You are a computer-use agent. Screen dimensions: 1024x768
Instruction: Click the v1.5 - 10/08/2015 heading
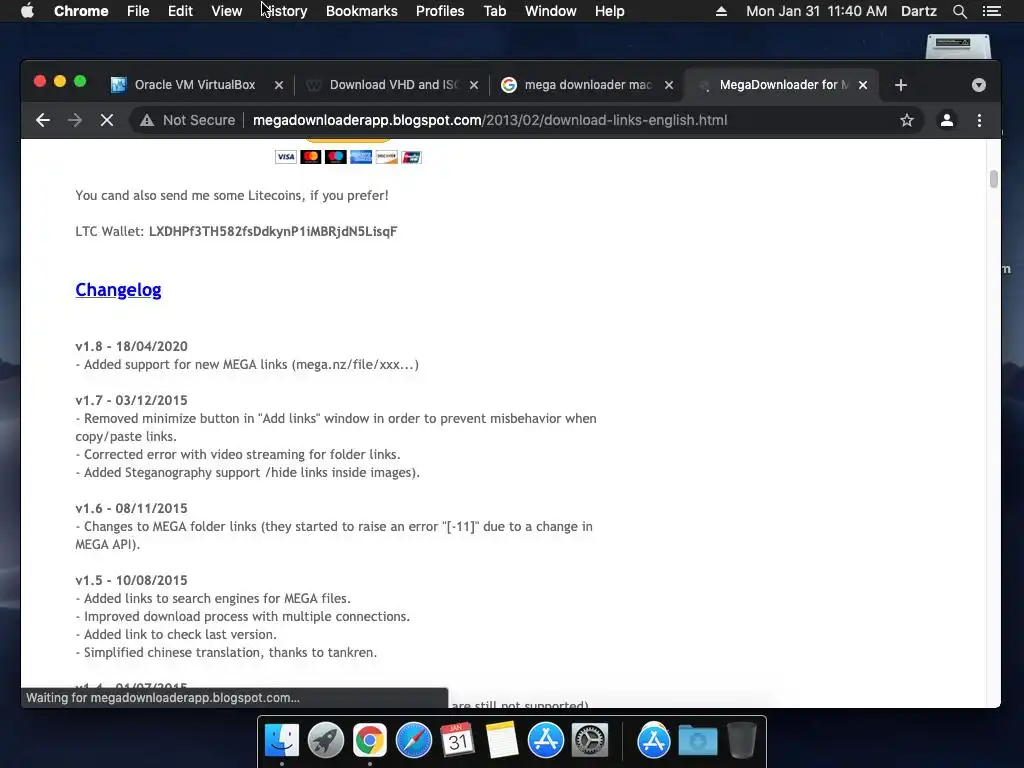pyautogui.click(x=131, y=580)
